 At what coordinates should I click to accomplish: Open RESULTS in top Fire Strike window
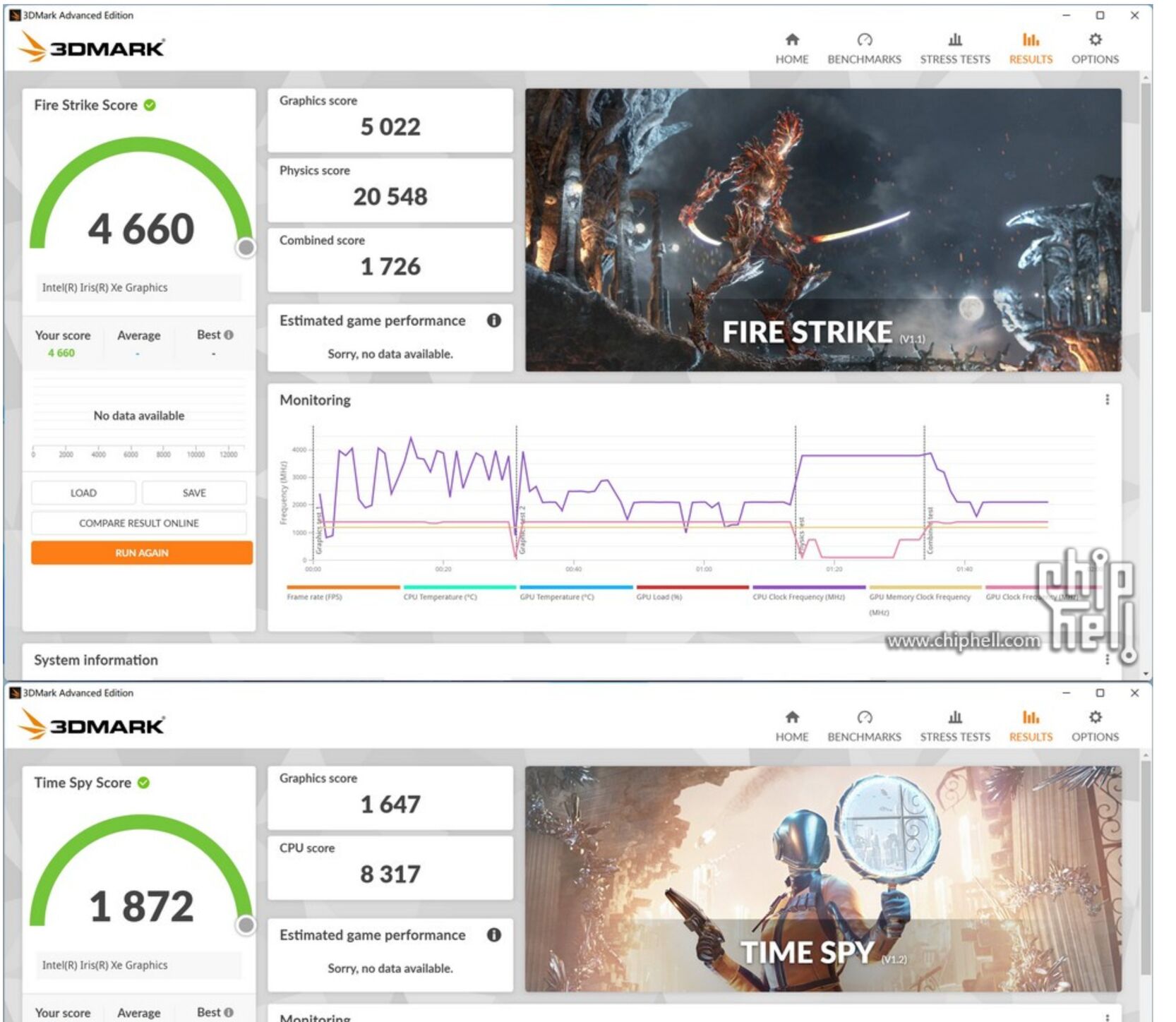point(1030,49)
